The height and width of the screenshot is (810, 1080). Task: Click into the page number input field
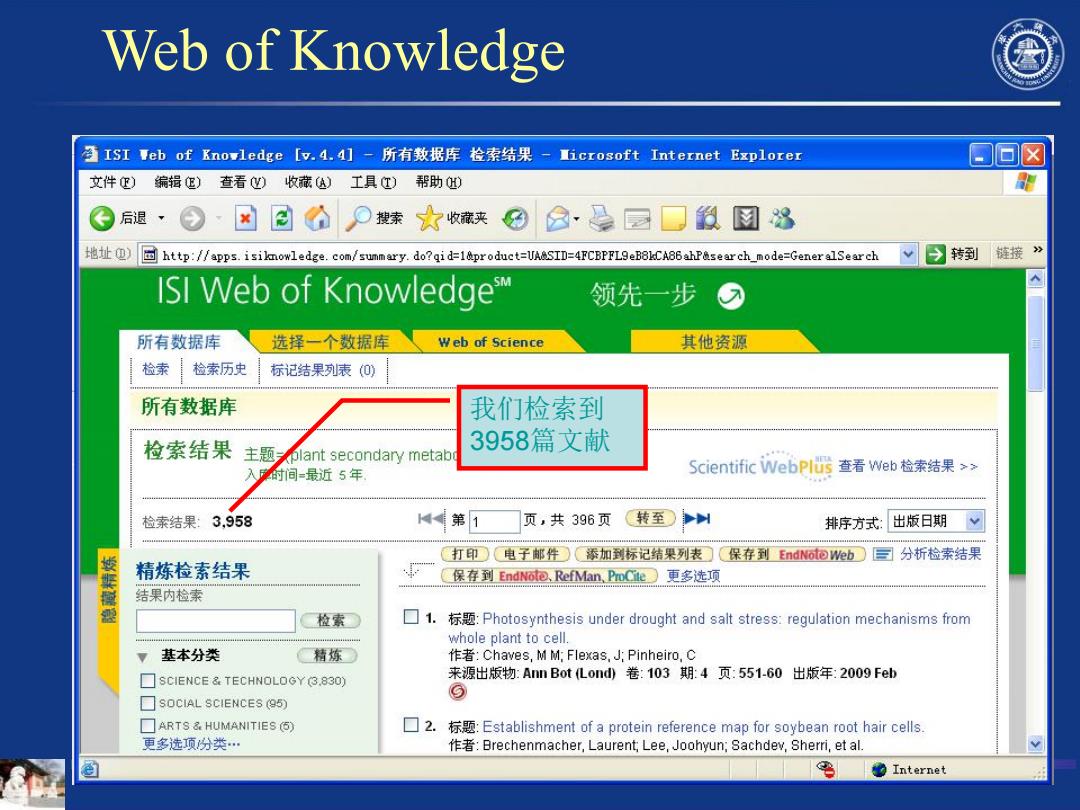(494, 521)
